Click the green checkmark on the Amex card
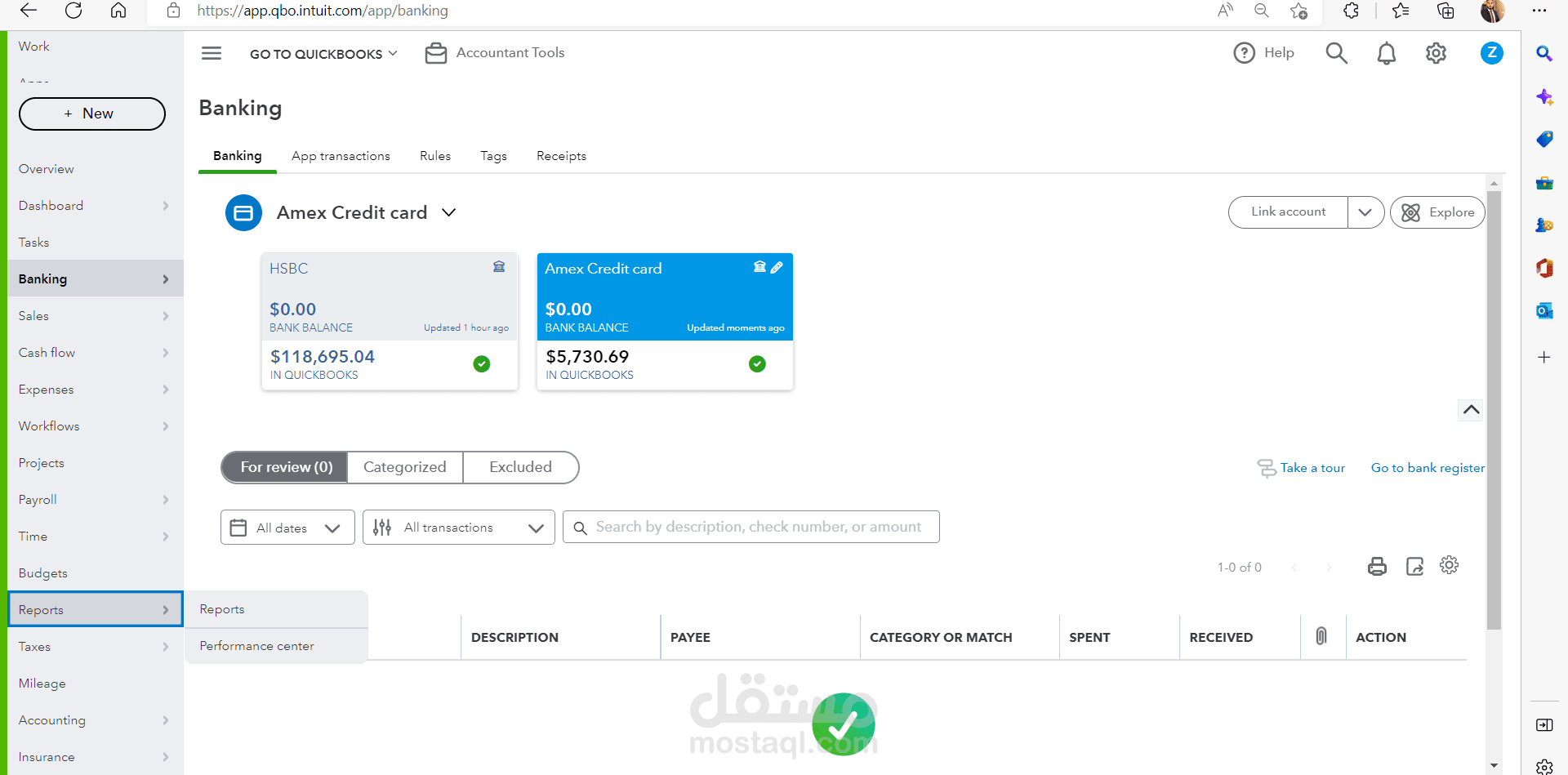Image resolution: width=1568 pixels, height=775 pixels. pyautogui.click(x=757, y=364)
